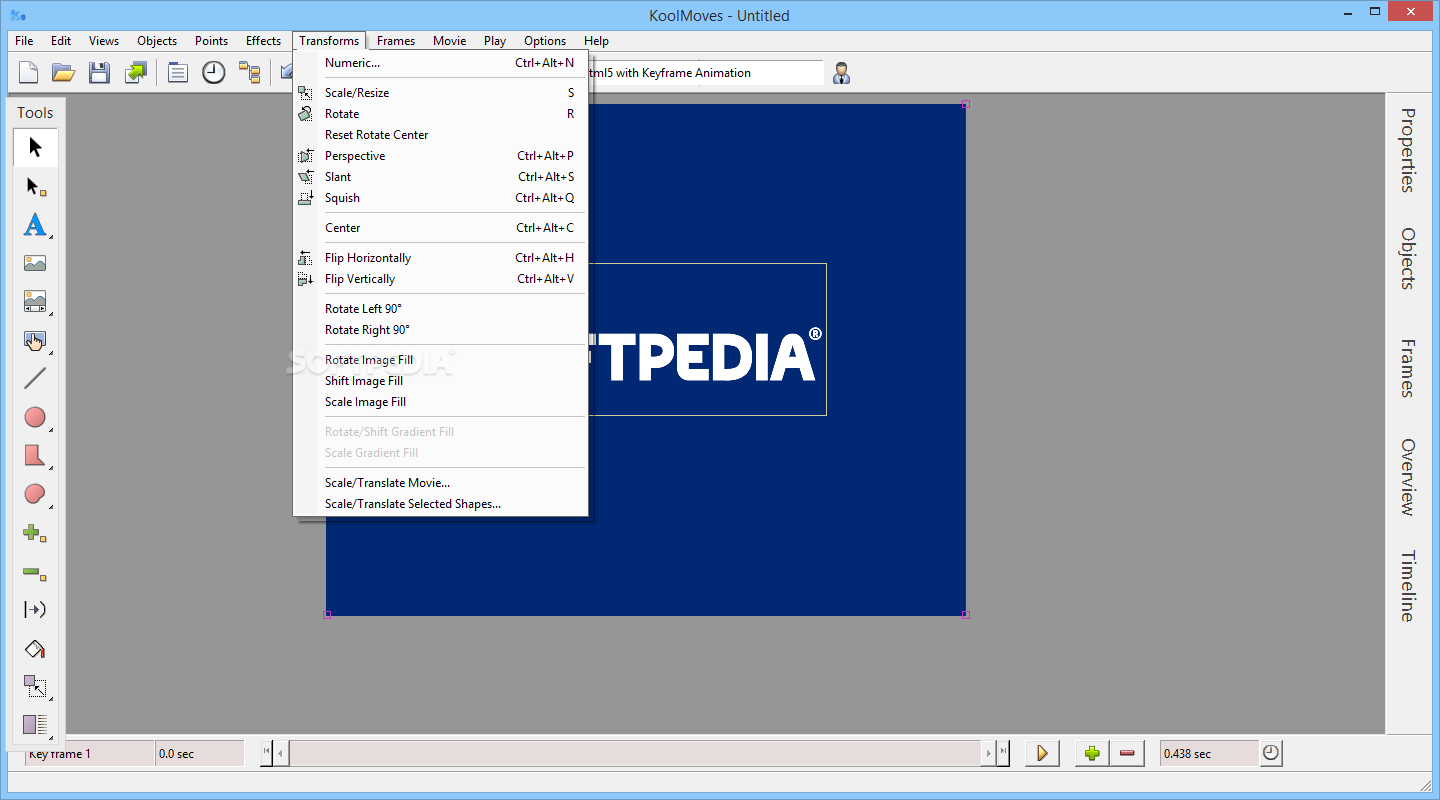This screenshot has height=800, width=1440.
Task: Expand the Frames side panel tab
Action: [1407, 368]
